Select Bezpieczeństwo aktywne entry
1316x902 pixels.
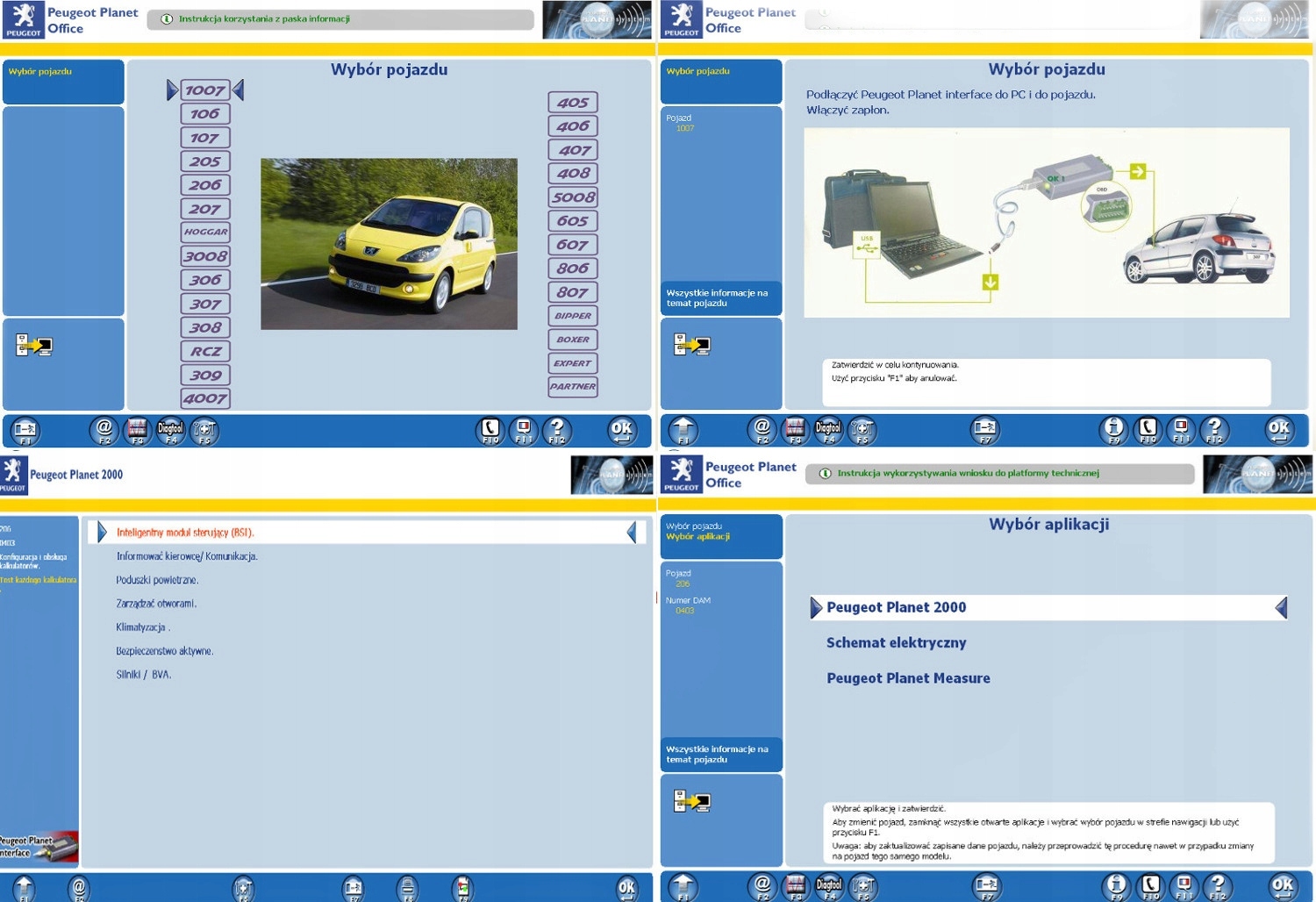165,651
